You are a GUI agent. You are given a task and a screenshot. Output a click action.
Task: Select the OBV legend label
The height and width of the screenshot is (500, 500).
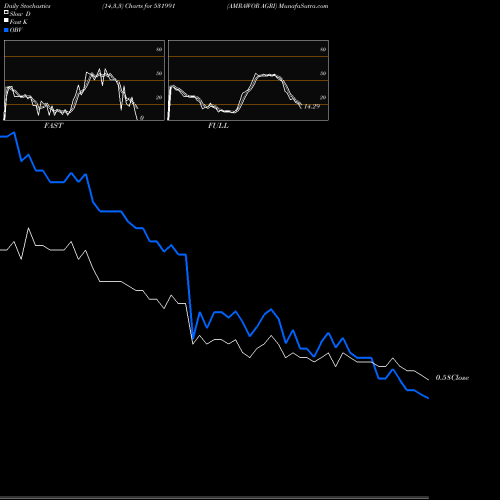point(16,30)
